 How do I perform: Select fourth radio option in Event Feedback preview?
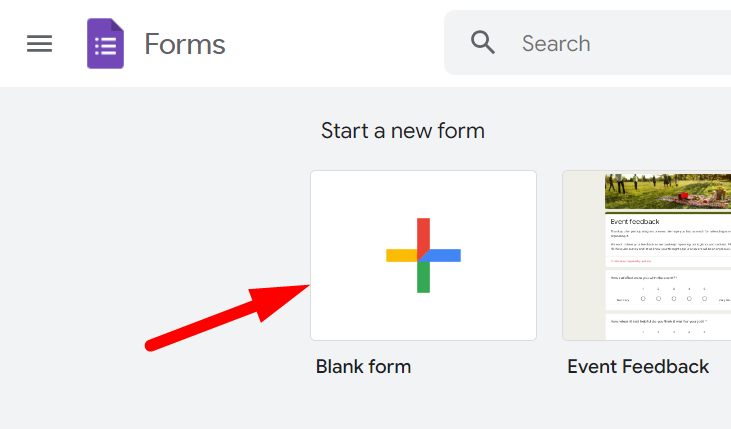pyautogui.click(x=690, y=298)
